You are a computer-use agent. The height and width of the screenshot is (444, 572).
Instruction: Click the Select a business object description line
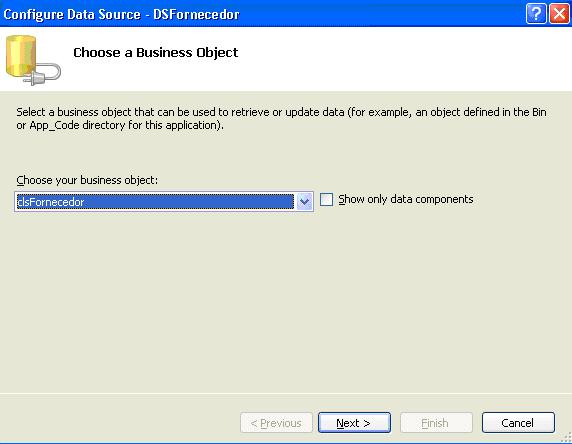point(281,112)
